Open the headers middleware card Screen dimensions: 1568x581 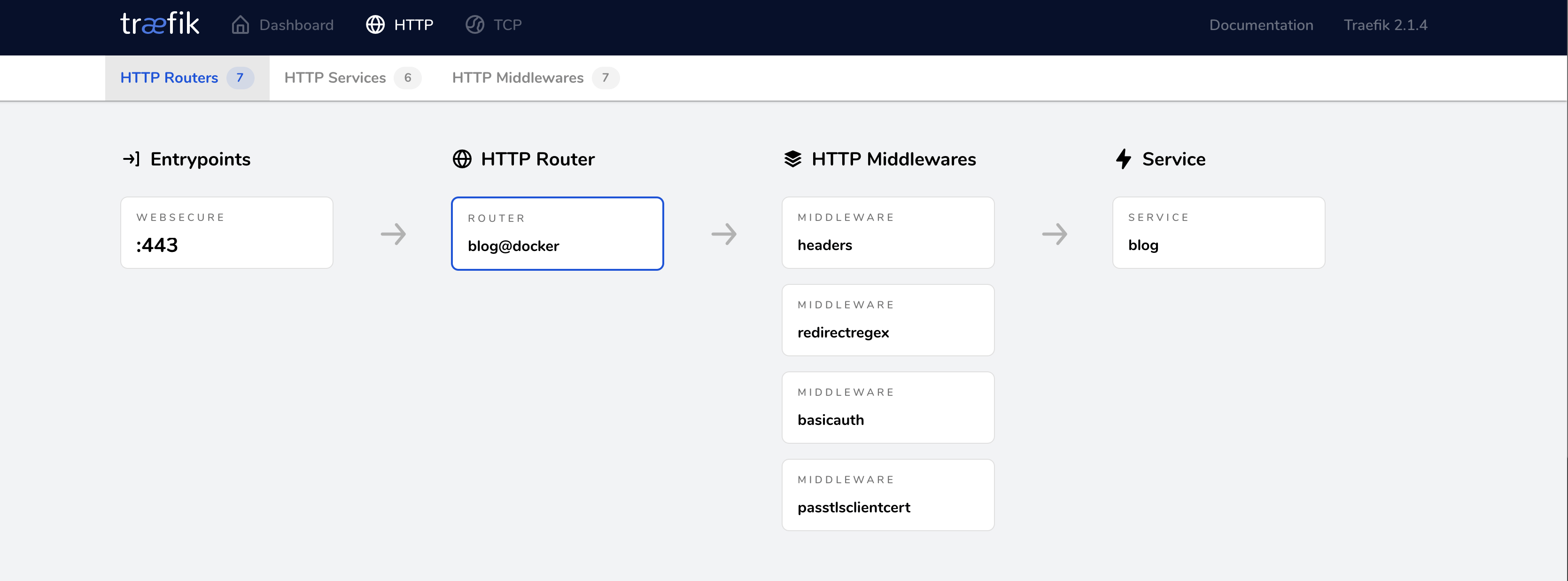[x=887, y=233]
